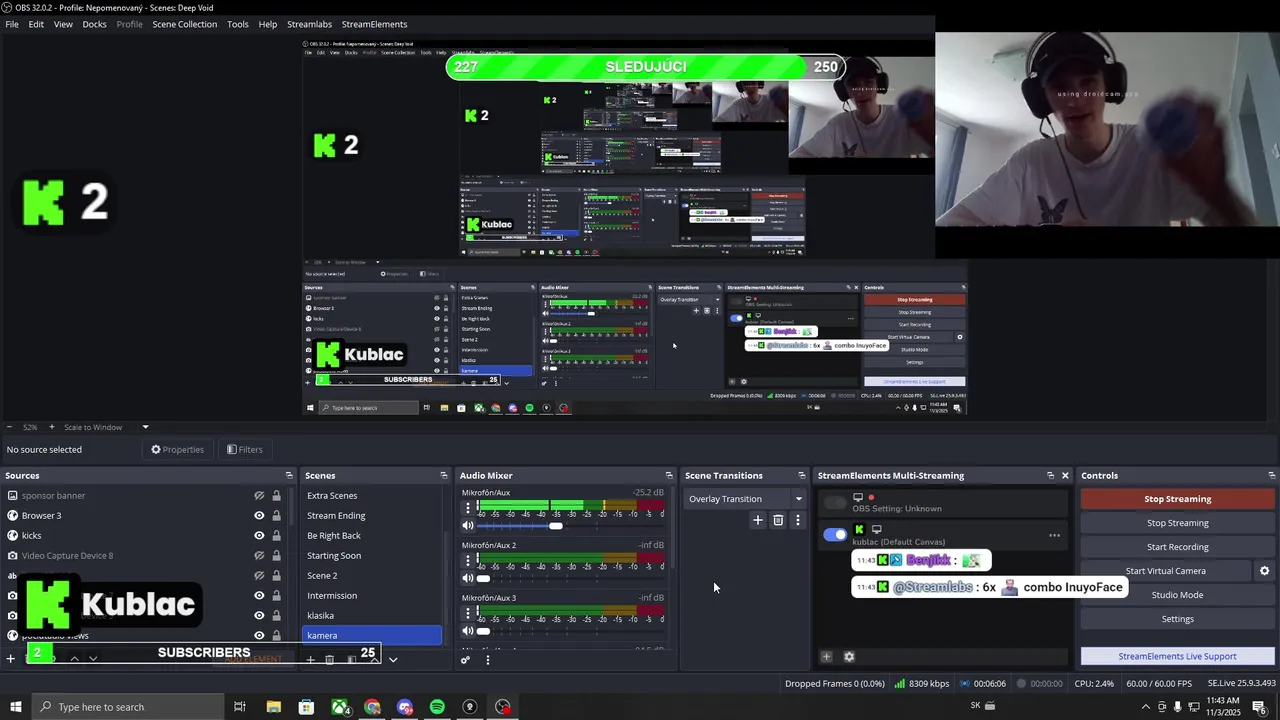
Task: Hide the Browser 3 source
Action: [259, 516]
